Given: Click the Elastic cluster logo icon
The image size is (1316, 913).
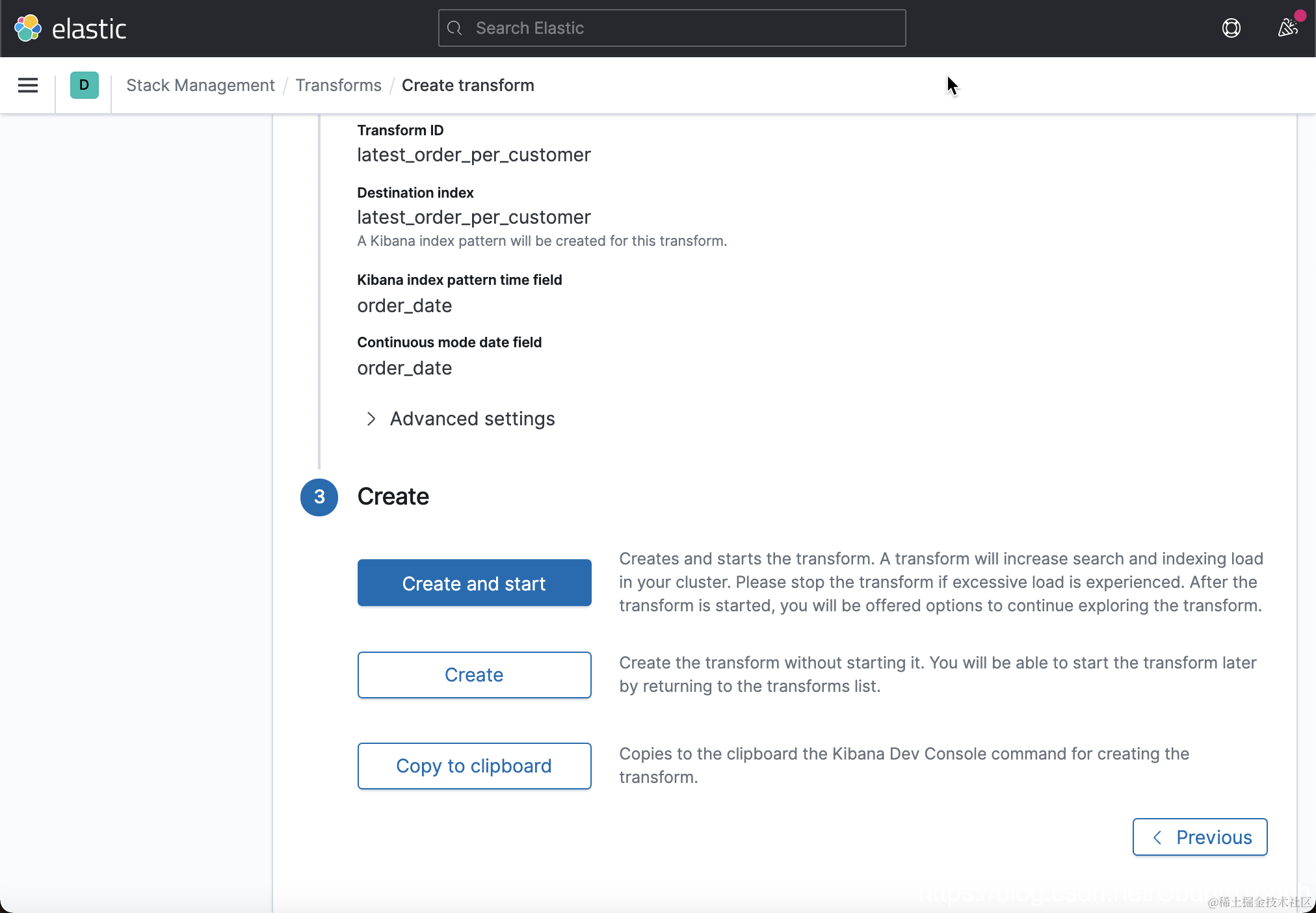Looking at the screenshot, I should tap(28, 28).
